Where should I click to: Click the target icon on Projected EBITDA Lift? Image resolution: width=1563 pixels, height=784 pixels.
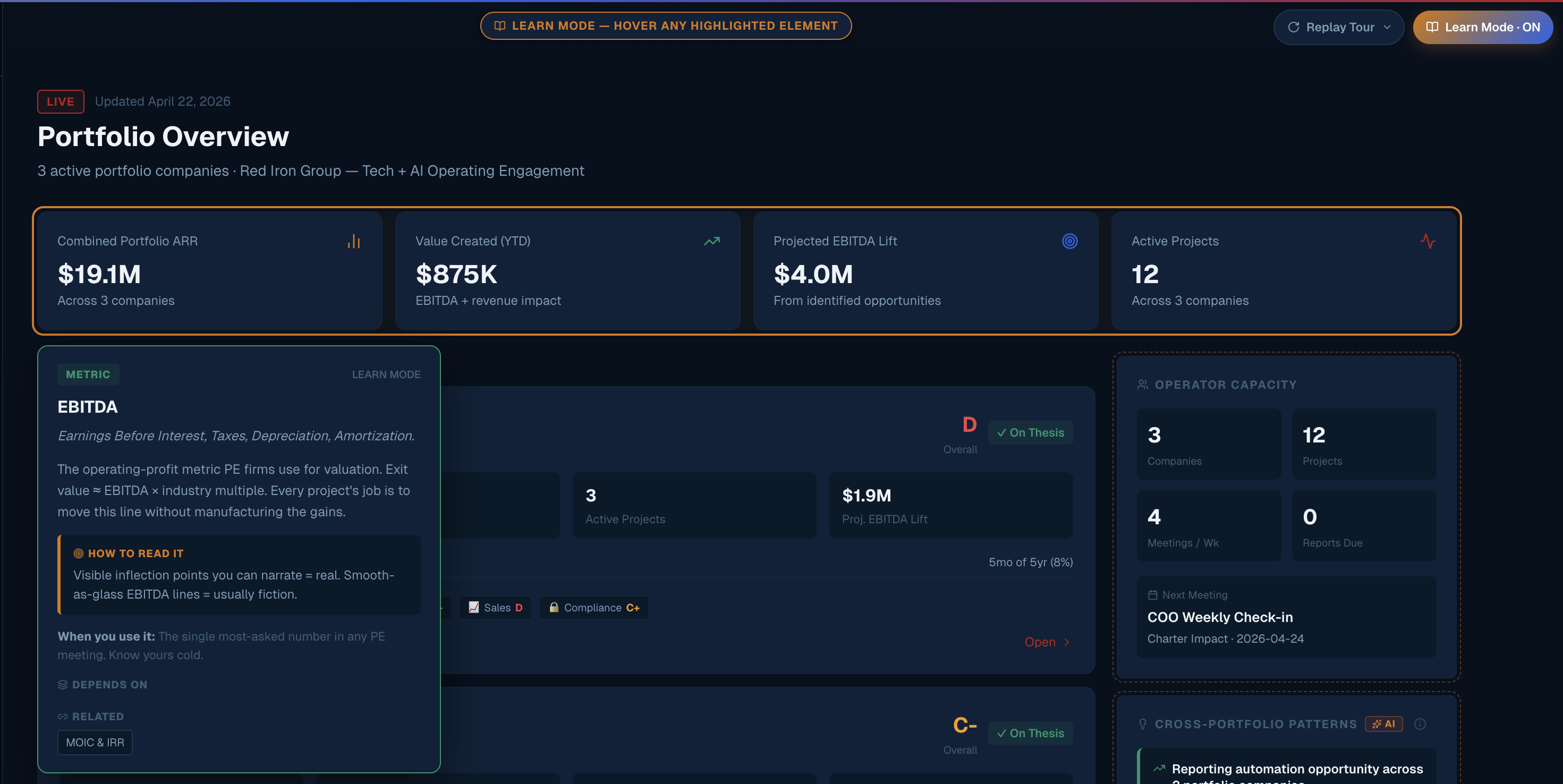[x=1069, y=242]
